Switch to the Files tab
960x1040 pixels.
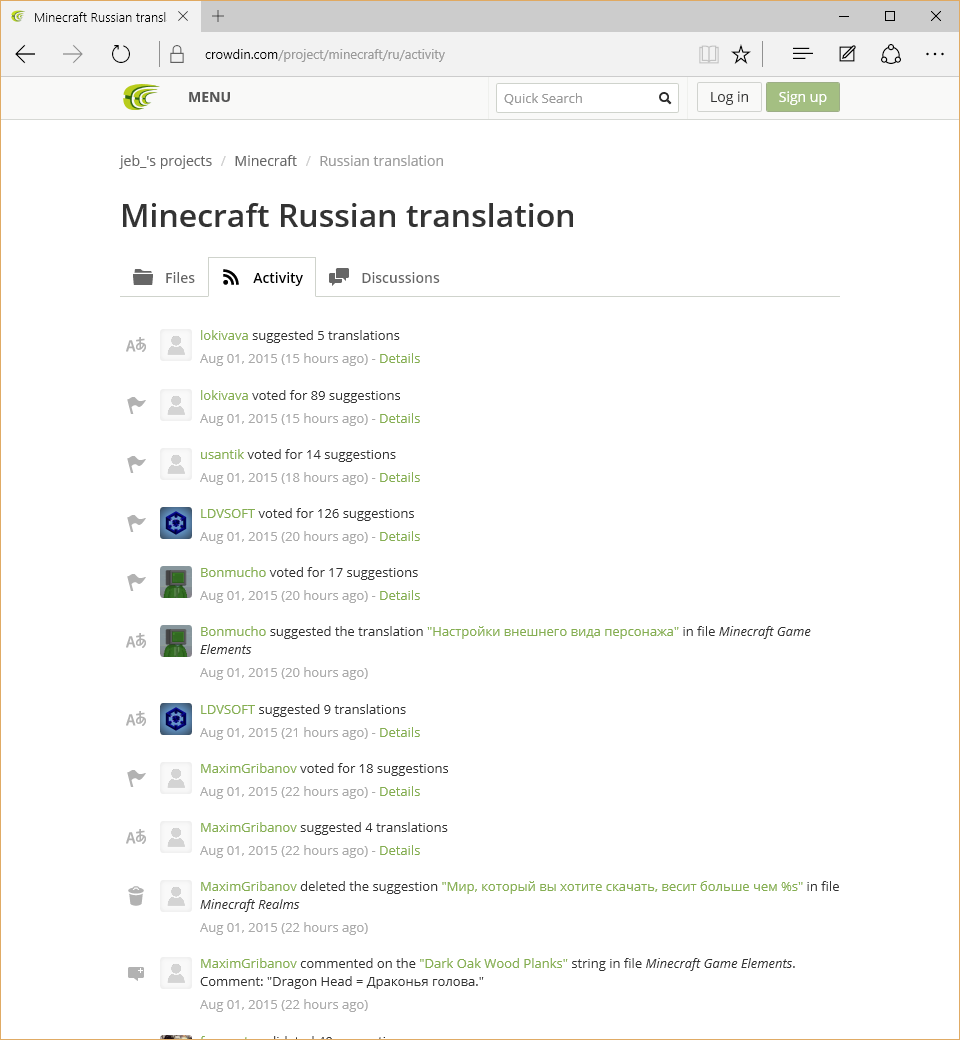164,277
